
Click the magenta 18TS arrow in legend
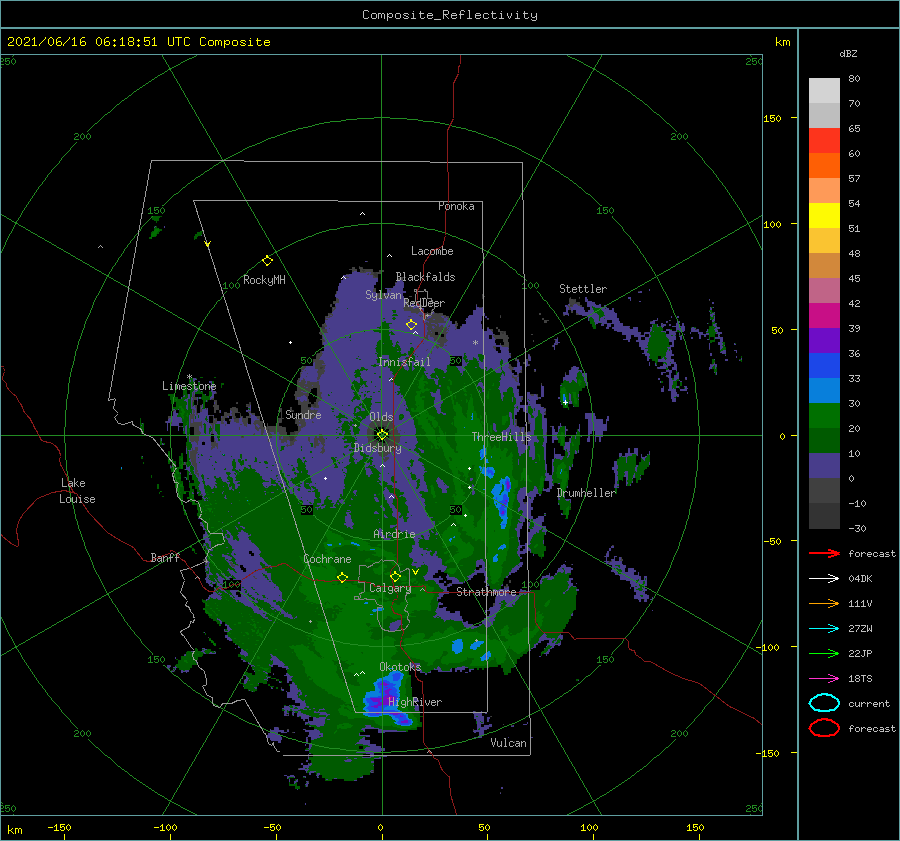click(x=824, y=679)
